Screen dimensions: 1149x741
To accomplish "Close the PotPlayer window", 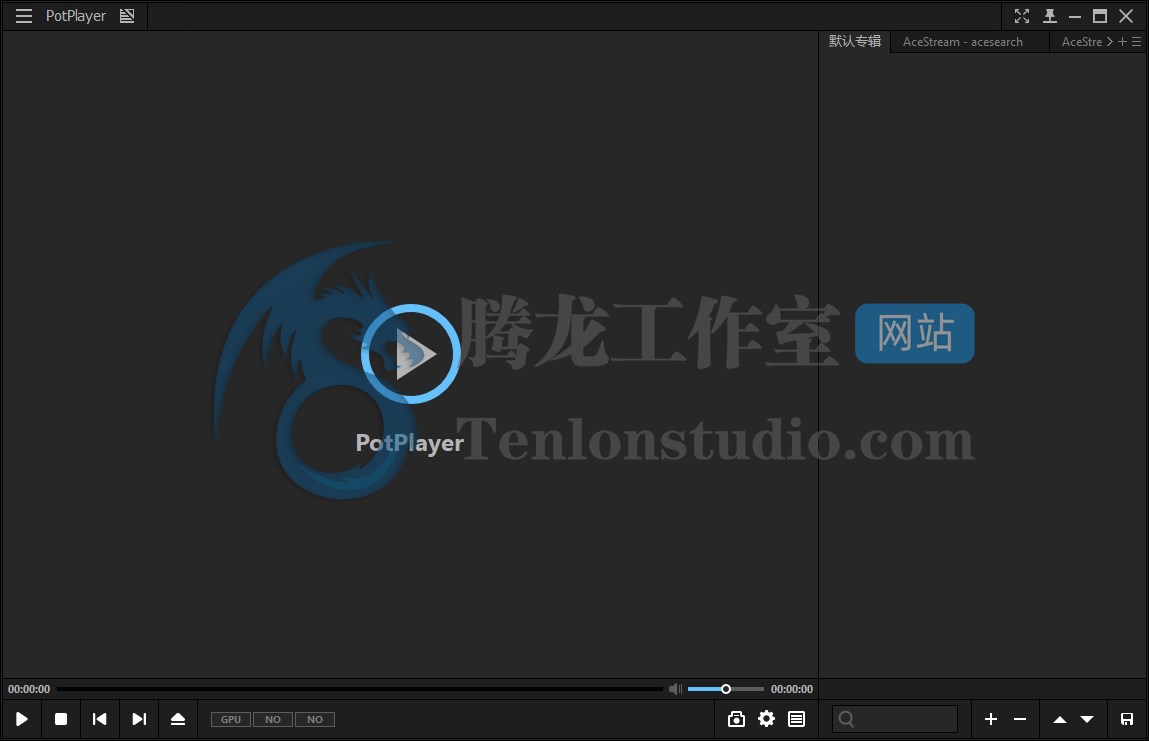I will (x=1126, y=15).
